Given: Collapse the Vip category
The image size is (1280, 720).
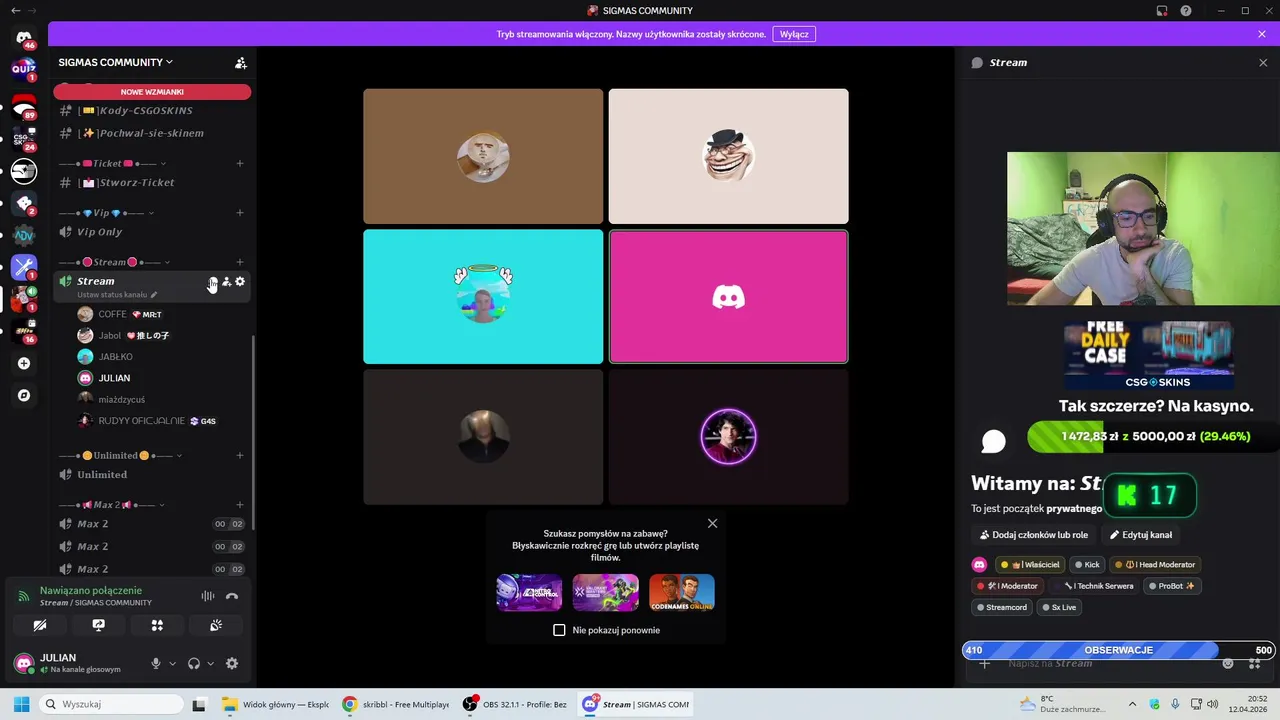Looking at the screenshot, I should tap(108, 213).
